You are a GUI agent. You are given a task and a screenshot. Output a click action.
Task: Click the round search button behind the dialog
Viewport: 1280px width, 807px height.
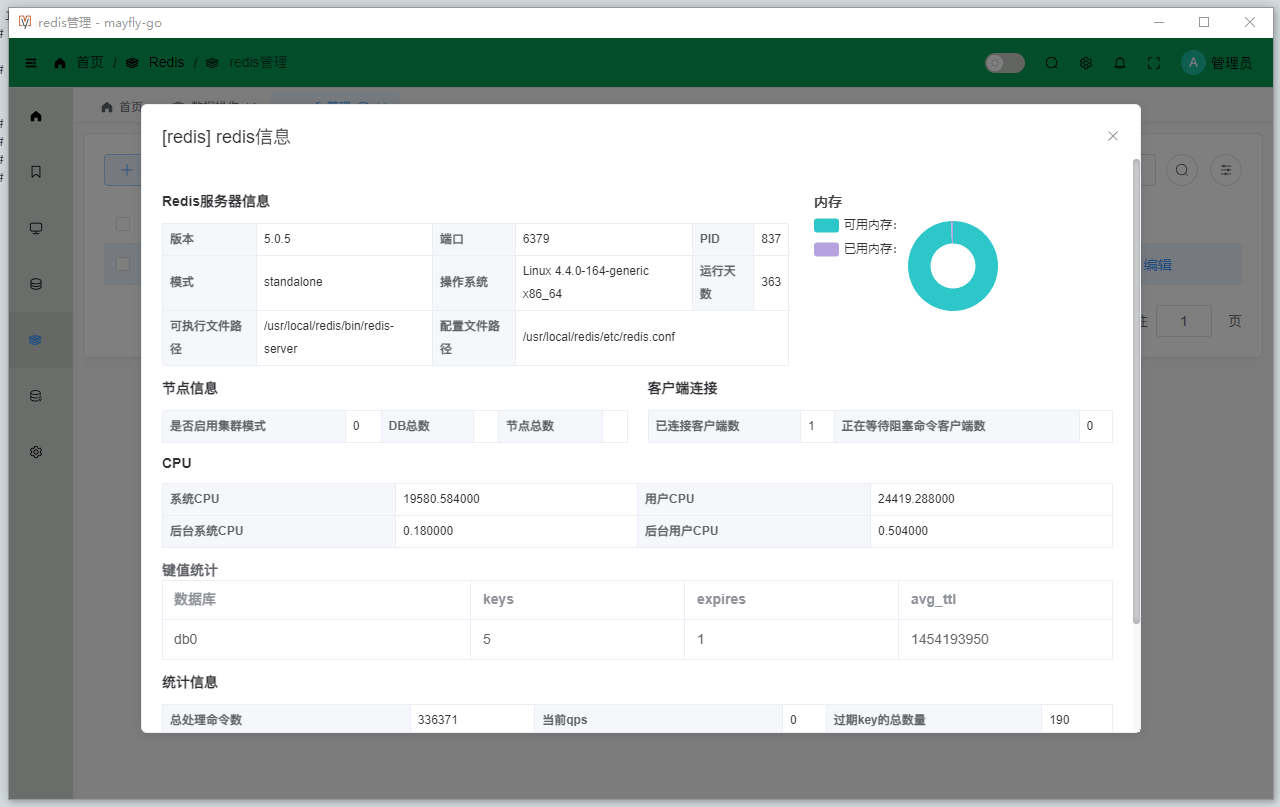pos(1182,170)
